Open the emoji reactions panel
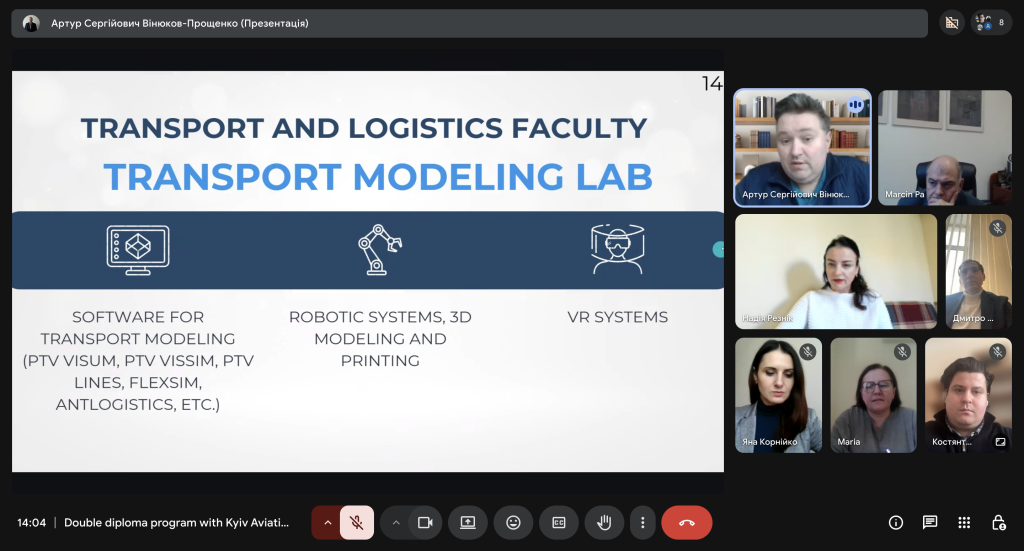This screenshot has height=551, width=1024. [513, 522]
